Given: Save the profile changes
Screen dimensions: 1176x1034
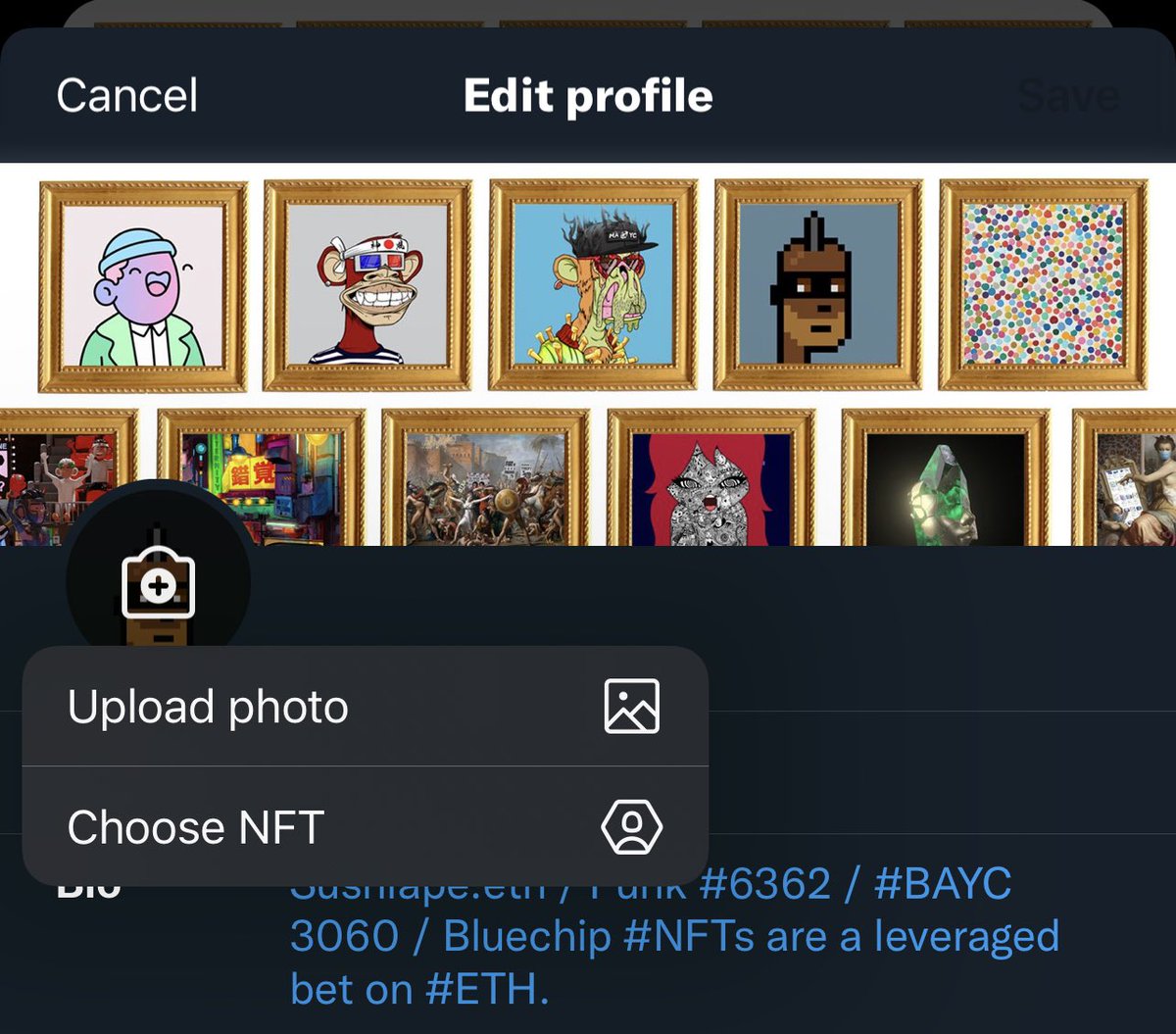Looking at the screenshot, I should (1068, 95).
